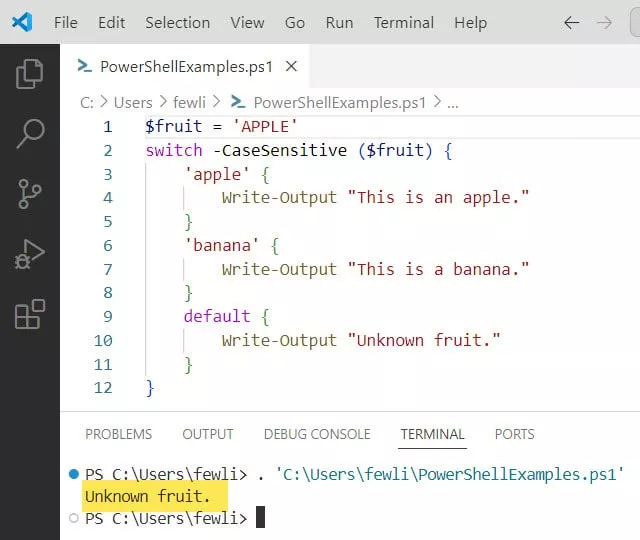
Task: Expand breadcrumb ellipsis after file name
Action: pos(452,102)
